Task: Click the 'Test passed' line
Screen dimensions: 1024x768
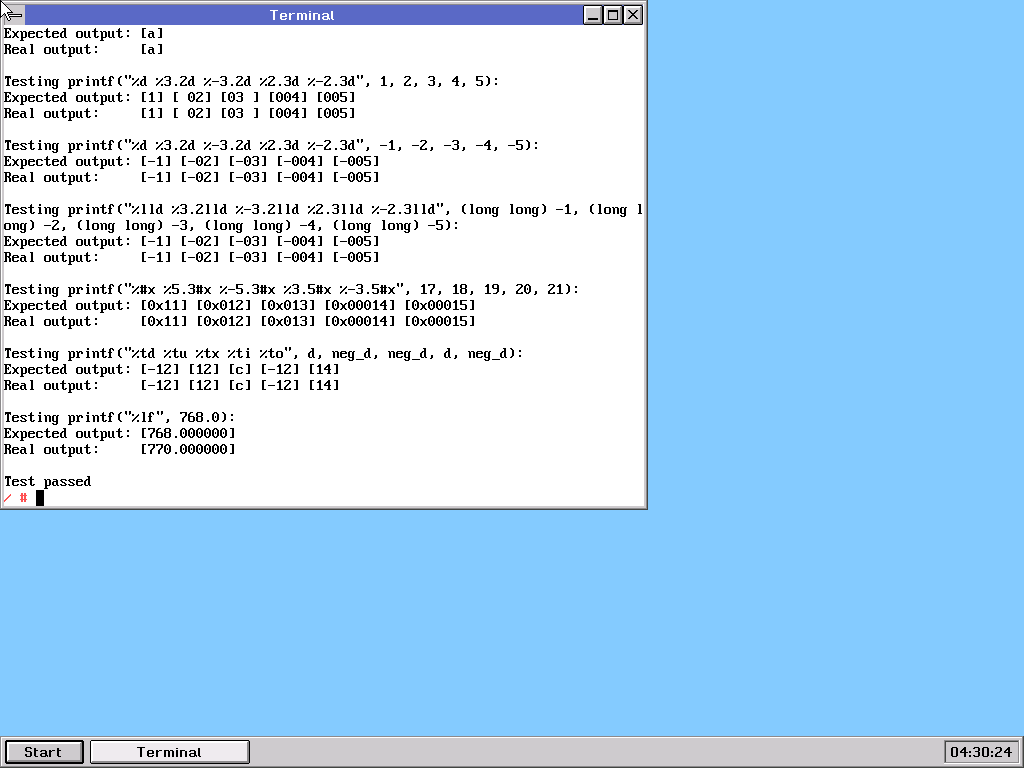Action: (x=47, y=482)
